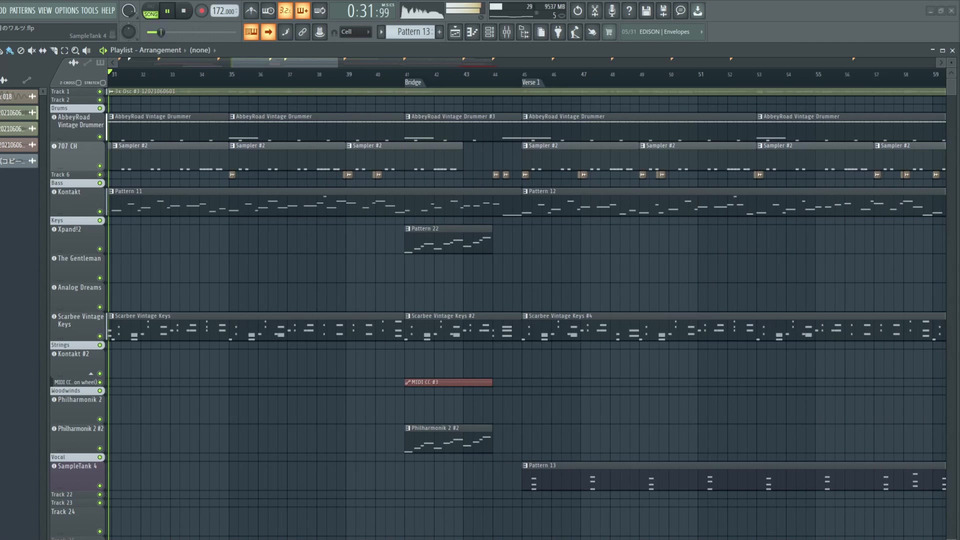The image size is (960, 540).
Task: Select the red MIDI CC #3 automation clip
Action: coord(448,382)
